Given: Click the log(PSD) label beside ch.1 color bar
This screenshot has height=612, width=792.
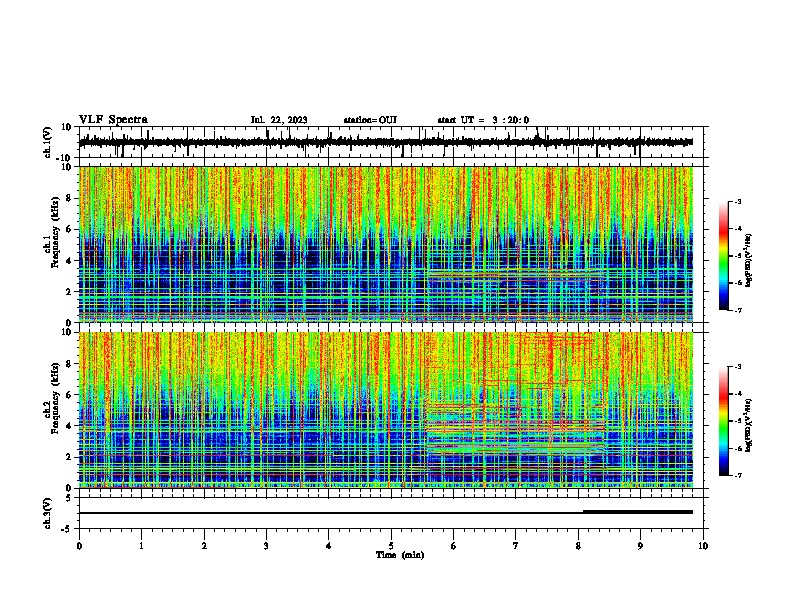Looking at the screenshot, I should point(749,260).
